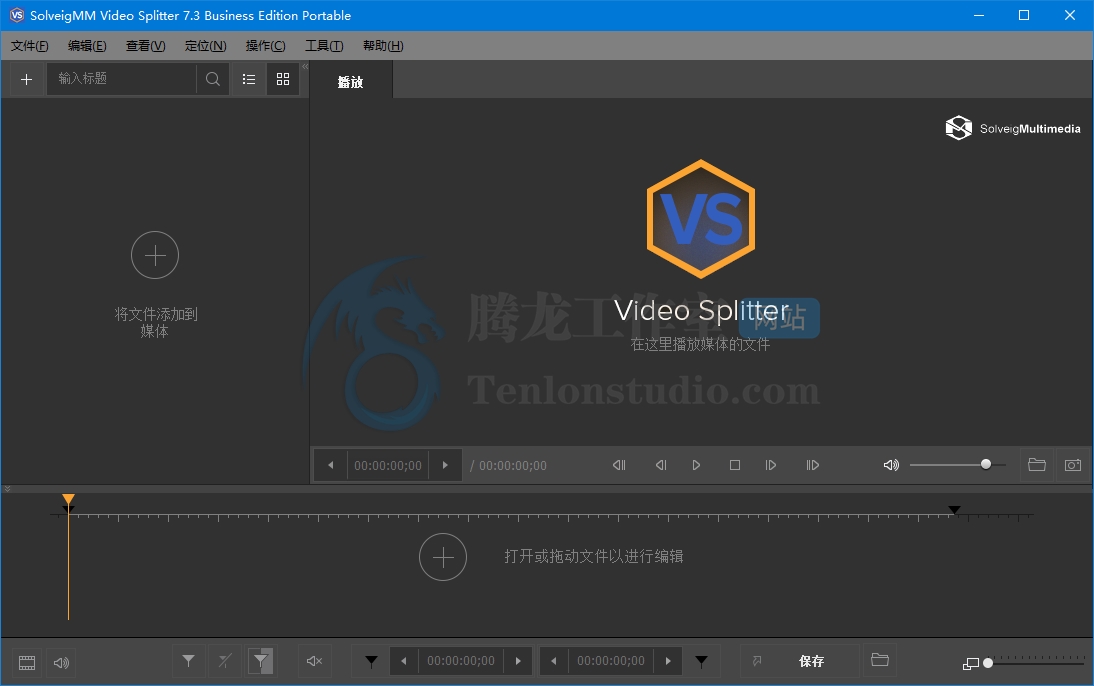This screenshot has width=1094, height=686.
Task: Decrease start marker time with left arrow
Action: (x=403, y=661)
